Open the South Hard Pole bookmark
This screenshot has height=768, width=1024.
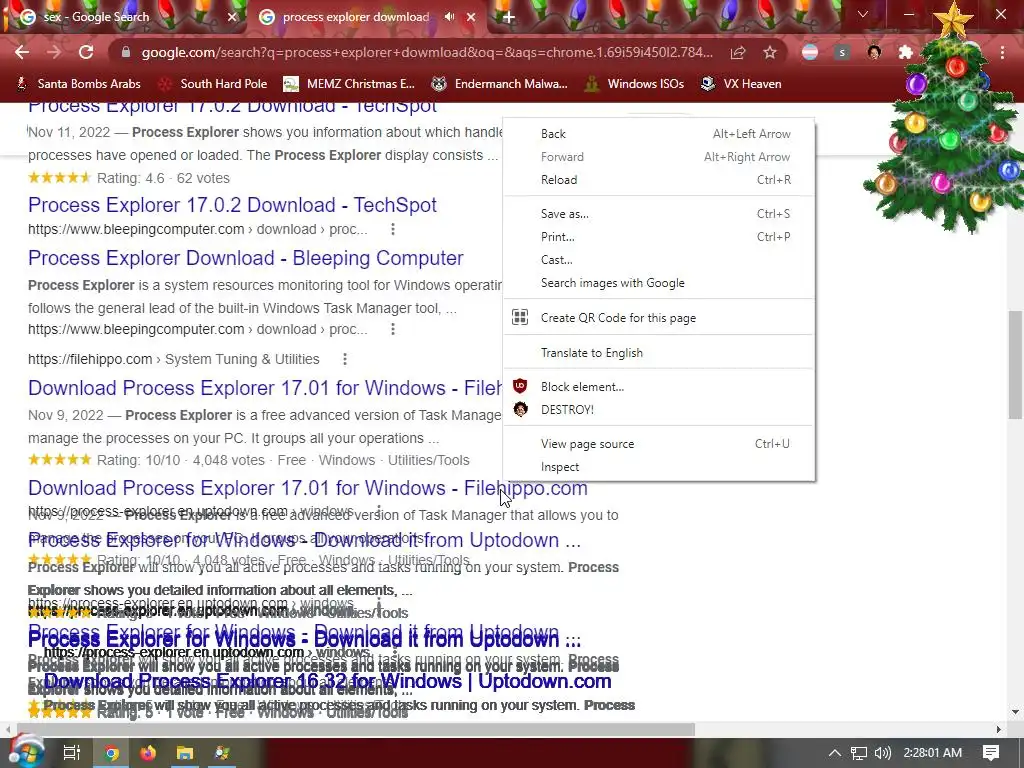tap(214, 84)
